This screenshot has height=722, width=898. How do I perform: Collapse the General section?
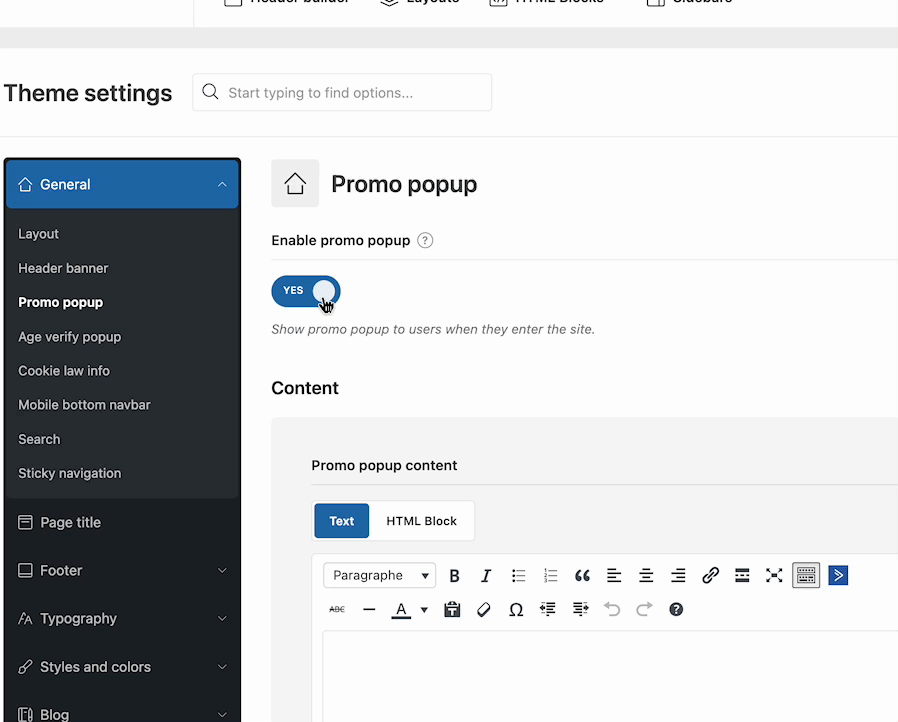[122, 184]
